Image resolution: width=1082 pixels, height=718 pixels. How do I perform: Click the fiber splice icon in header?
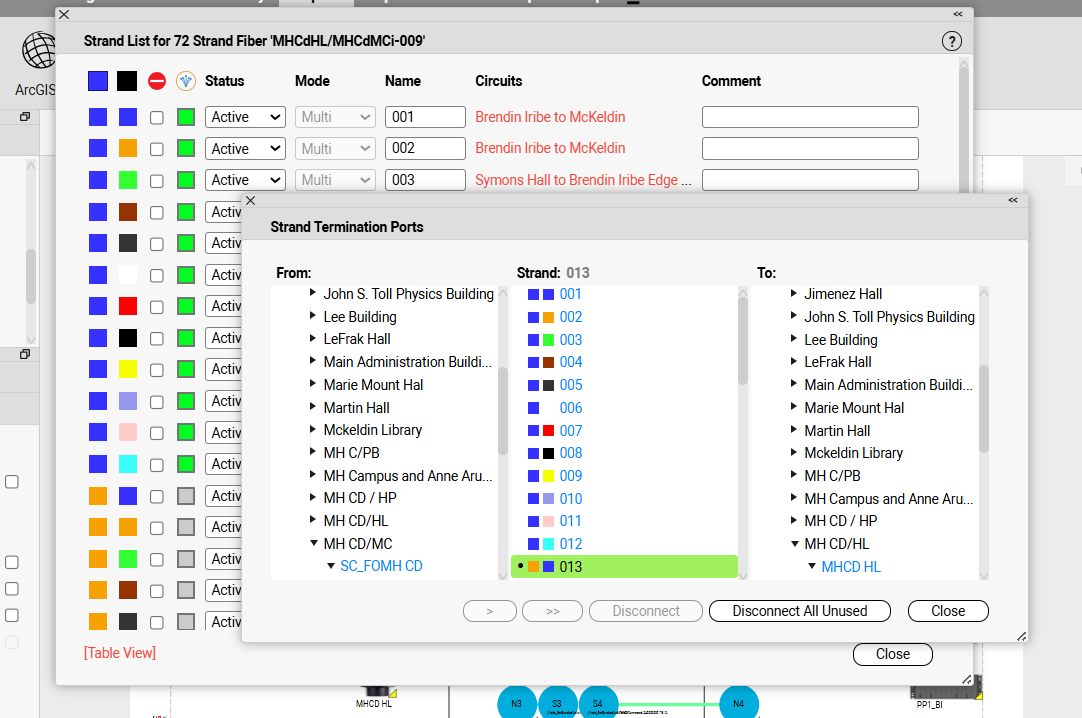click(185, 81)
